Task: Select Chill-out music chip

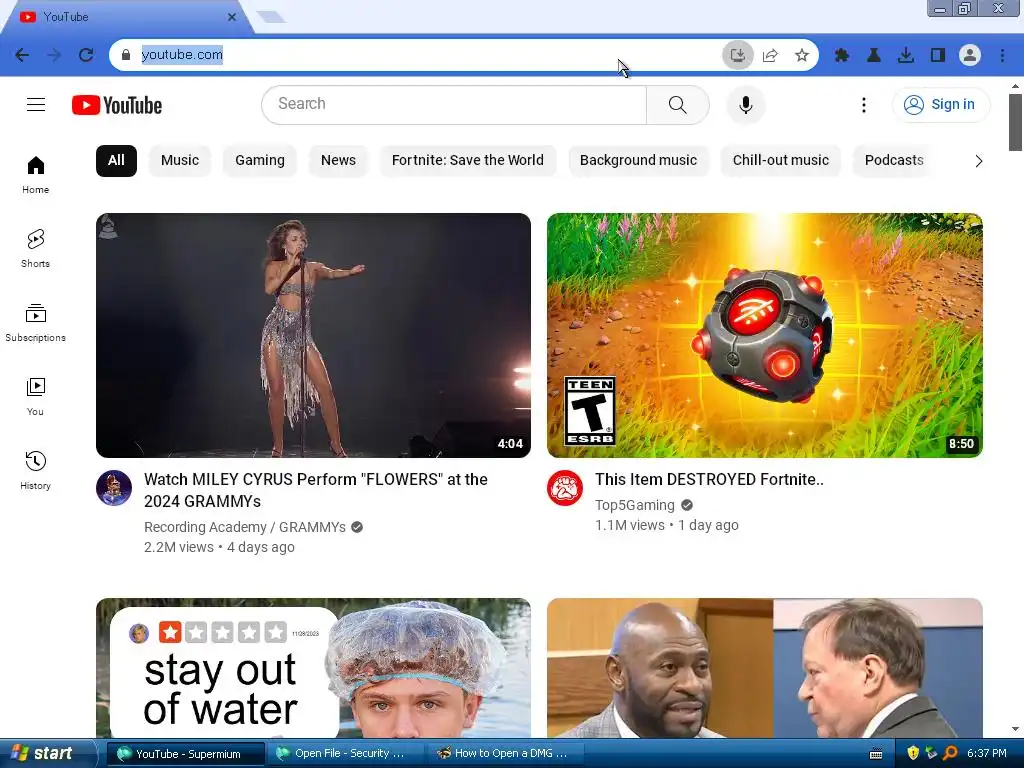Action: pos(780,161)
